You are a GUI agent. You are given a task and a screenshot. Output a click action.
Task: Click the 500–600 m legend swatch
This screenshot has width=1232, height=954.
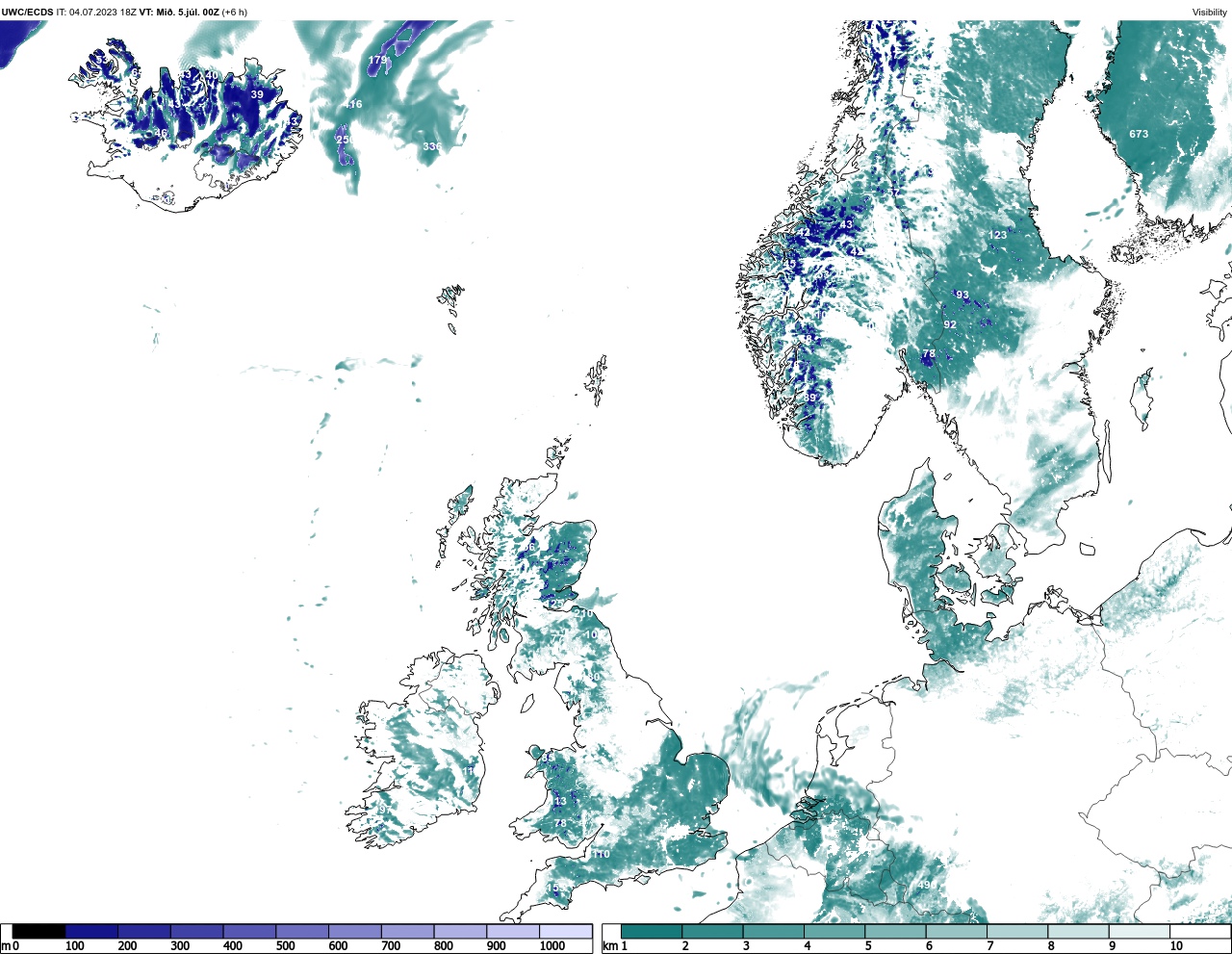click(x=302, y=931)
